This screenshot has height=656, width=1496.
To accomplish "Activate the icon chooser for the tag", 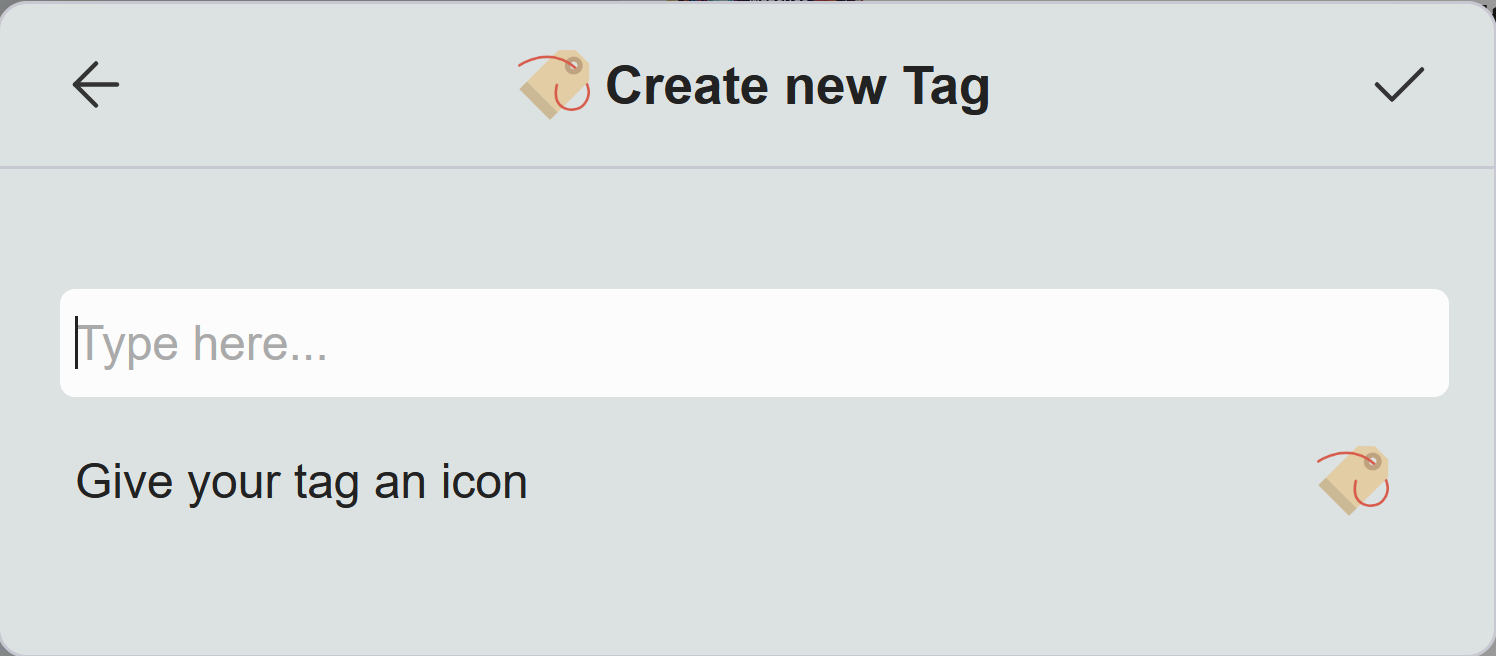I will 1351,481.
